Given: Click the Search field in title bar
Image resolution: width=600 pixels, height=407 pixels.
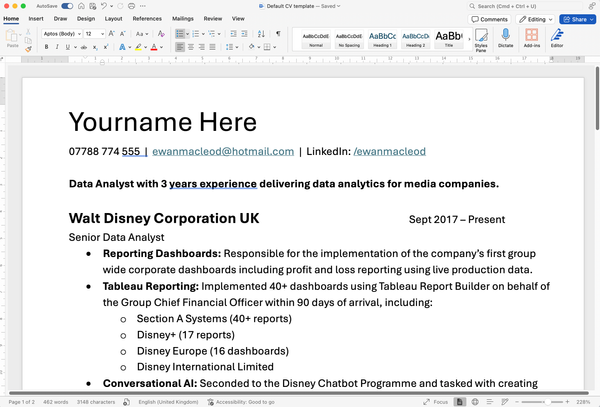Looking at the screenshot, I should point(524,6).
